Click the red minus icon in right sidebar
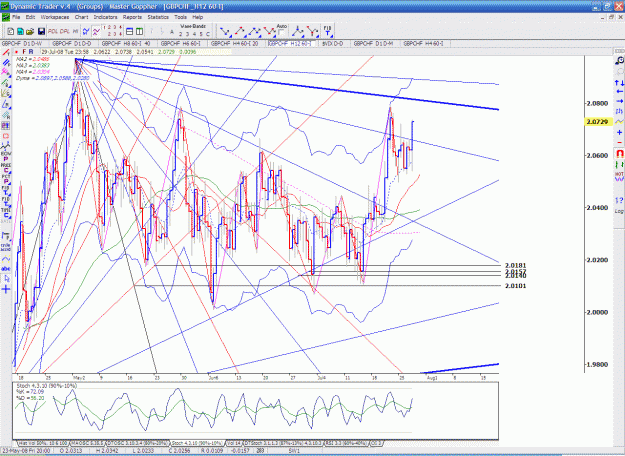The width and height of the screenshot is (625, 456). [619, 142]
